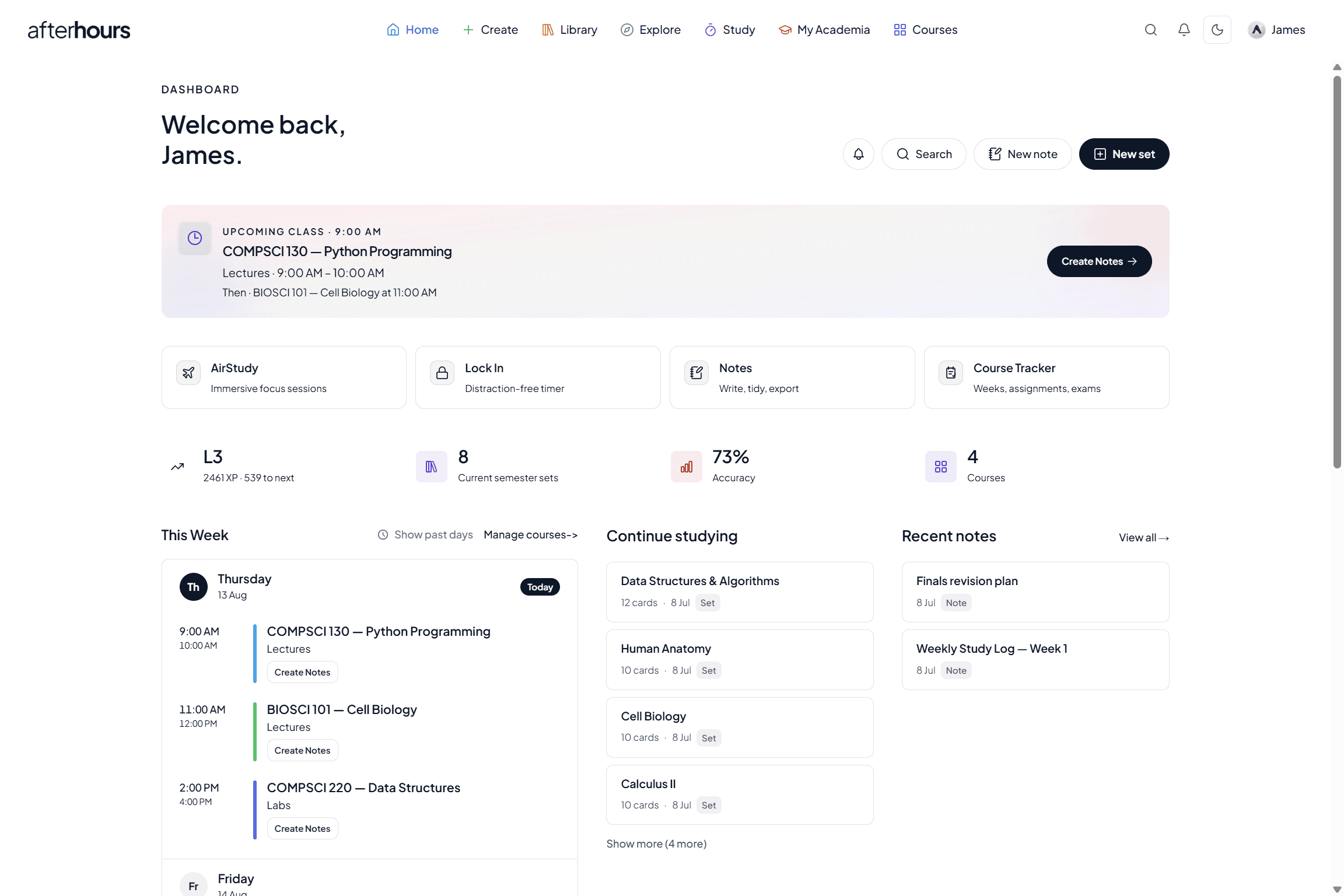Open Finals revision plan note
Viewport: 1344px width, 896px height.
(x=1035, y=591)
